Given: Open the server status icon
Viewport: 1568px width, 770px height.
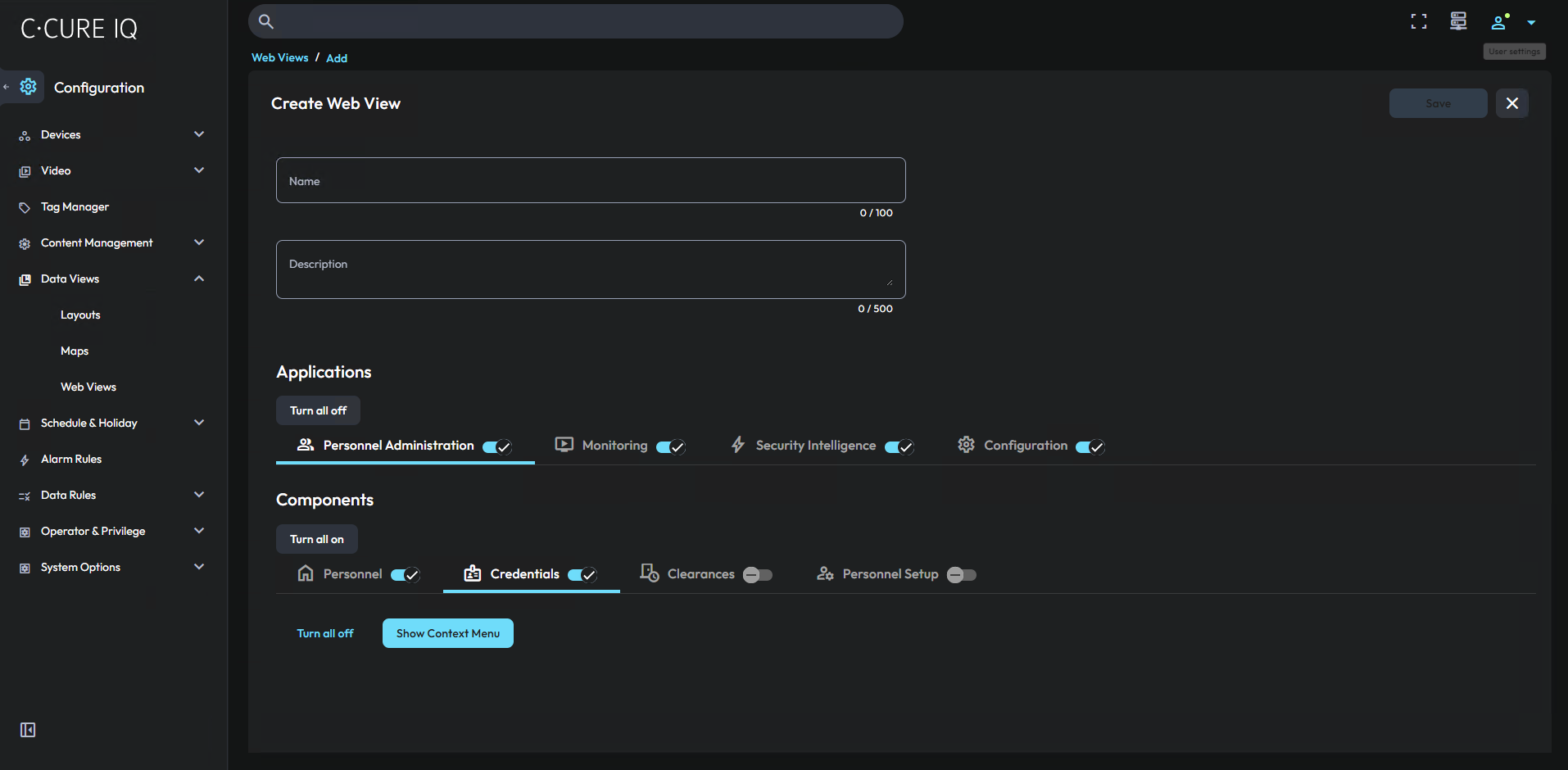Looking at the screenshot, I should pos(1458,22).
